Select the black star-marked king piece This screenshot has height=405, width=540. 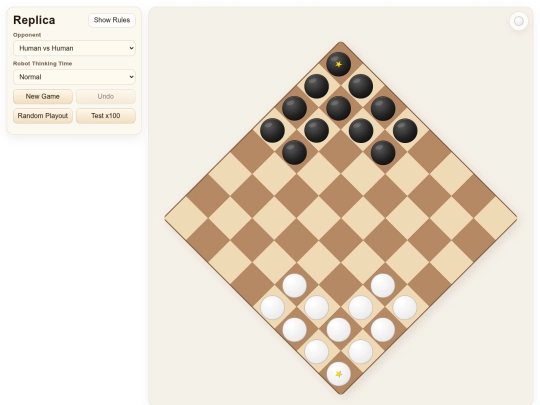(x=339, y=64)
